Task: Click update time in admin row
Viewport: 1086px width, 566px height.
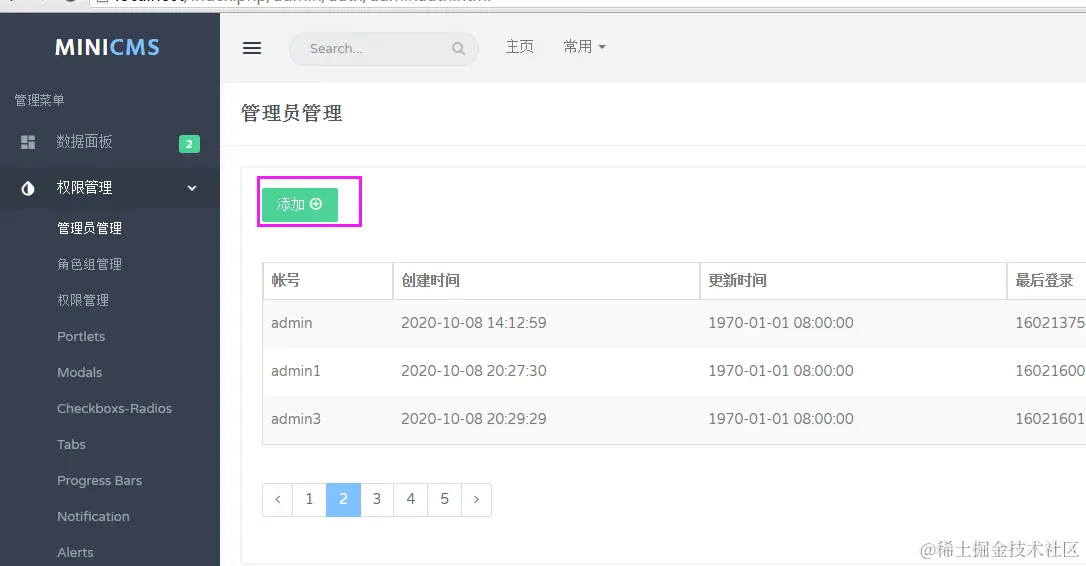Action: click(781, 323)
